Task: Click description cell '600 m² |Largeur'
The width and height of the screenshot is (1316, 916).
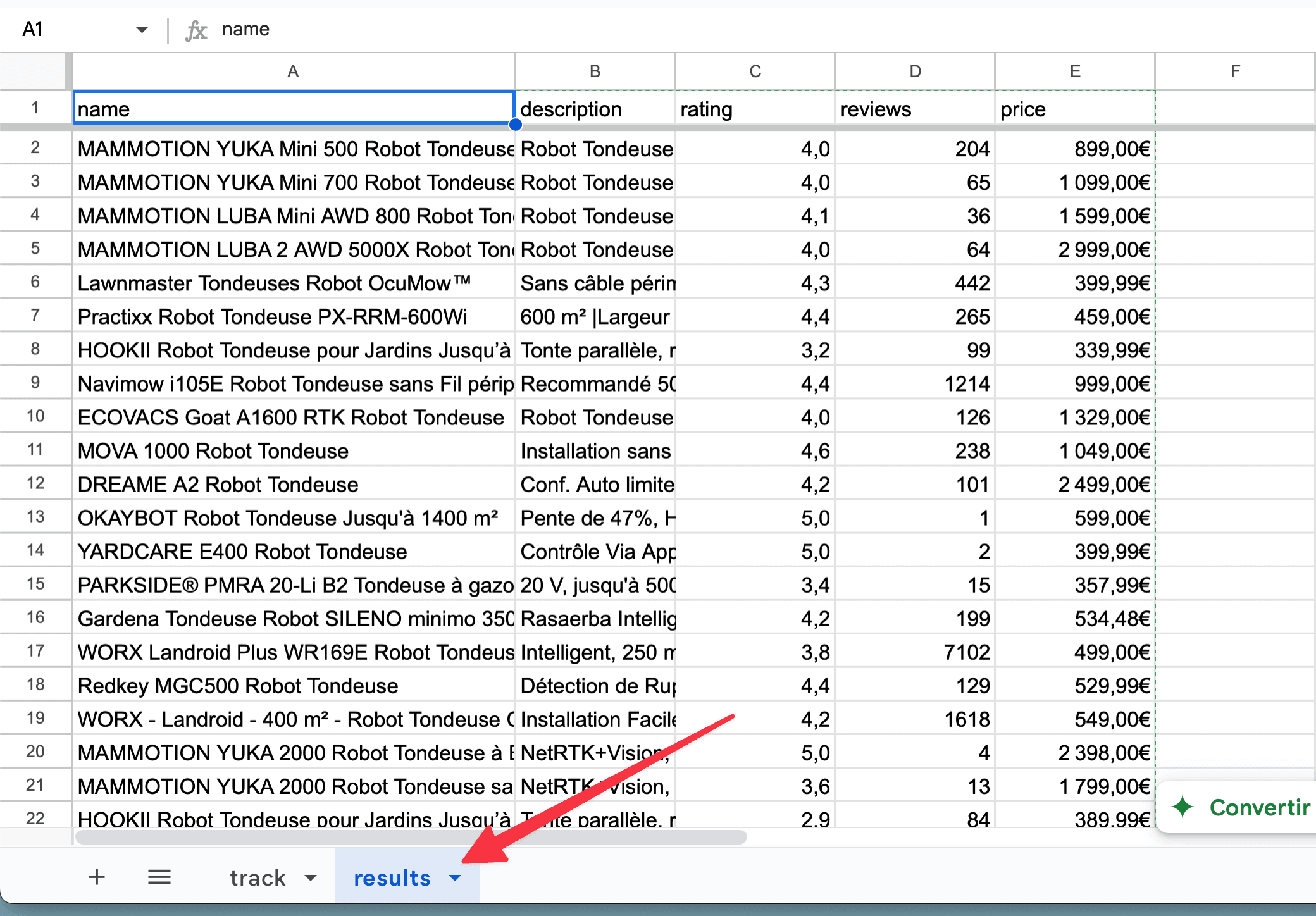Action: [595, 316]
